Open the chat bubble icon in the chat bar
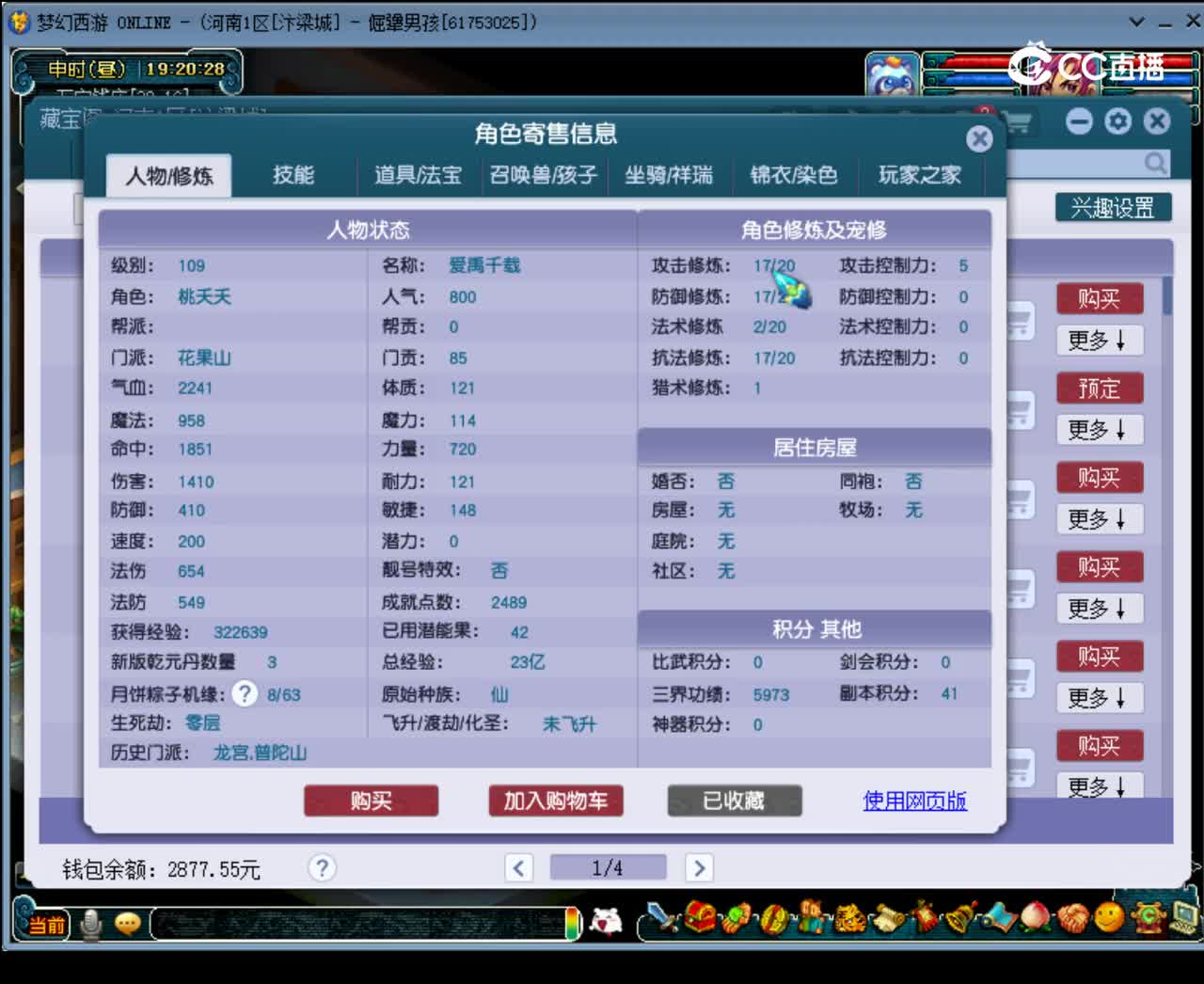Screen dimensions: 1204x984 (x=128, y=925)
